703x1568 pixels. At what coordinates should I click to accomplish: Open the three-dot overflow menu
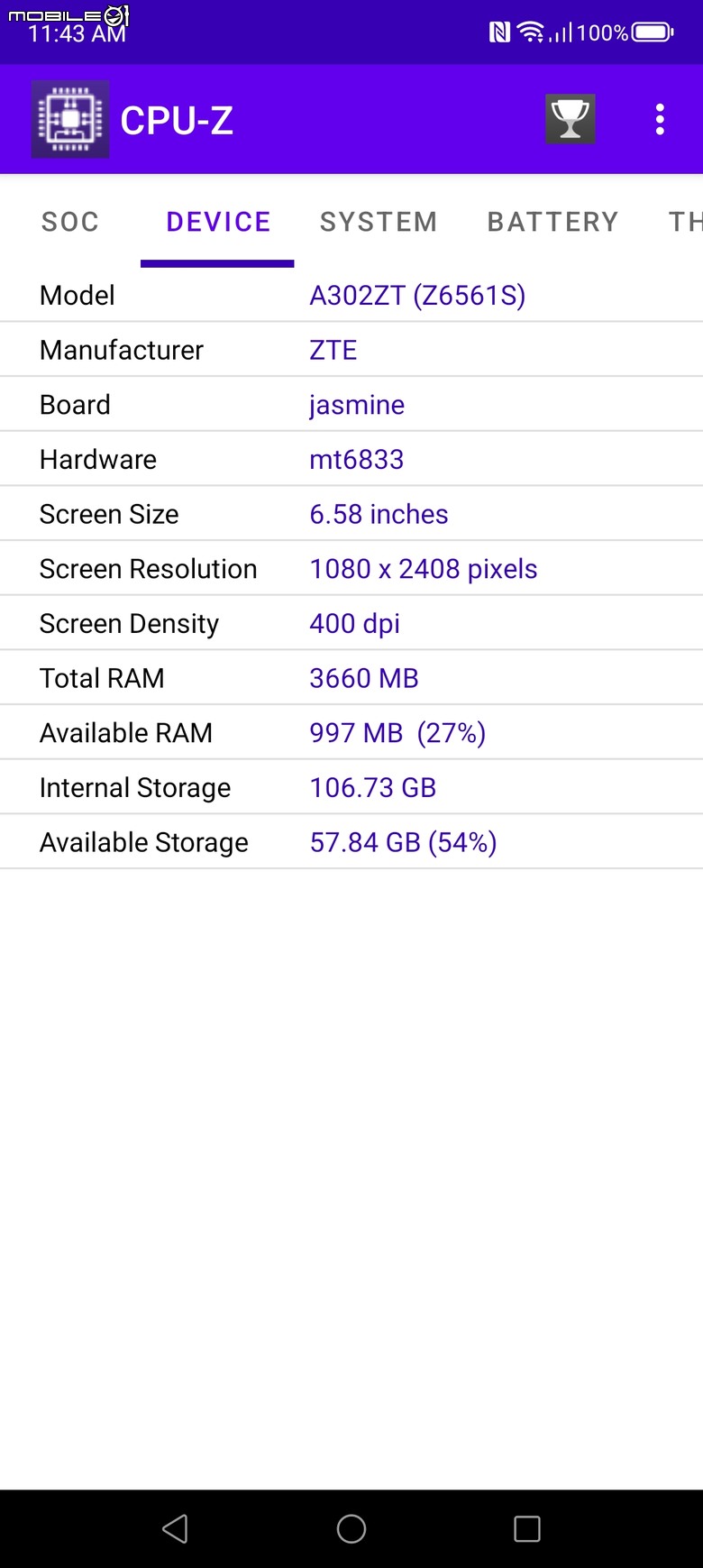coord(660,119)
